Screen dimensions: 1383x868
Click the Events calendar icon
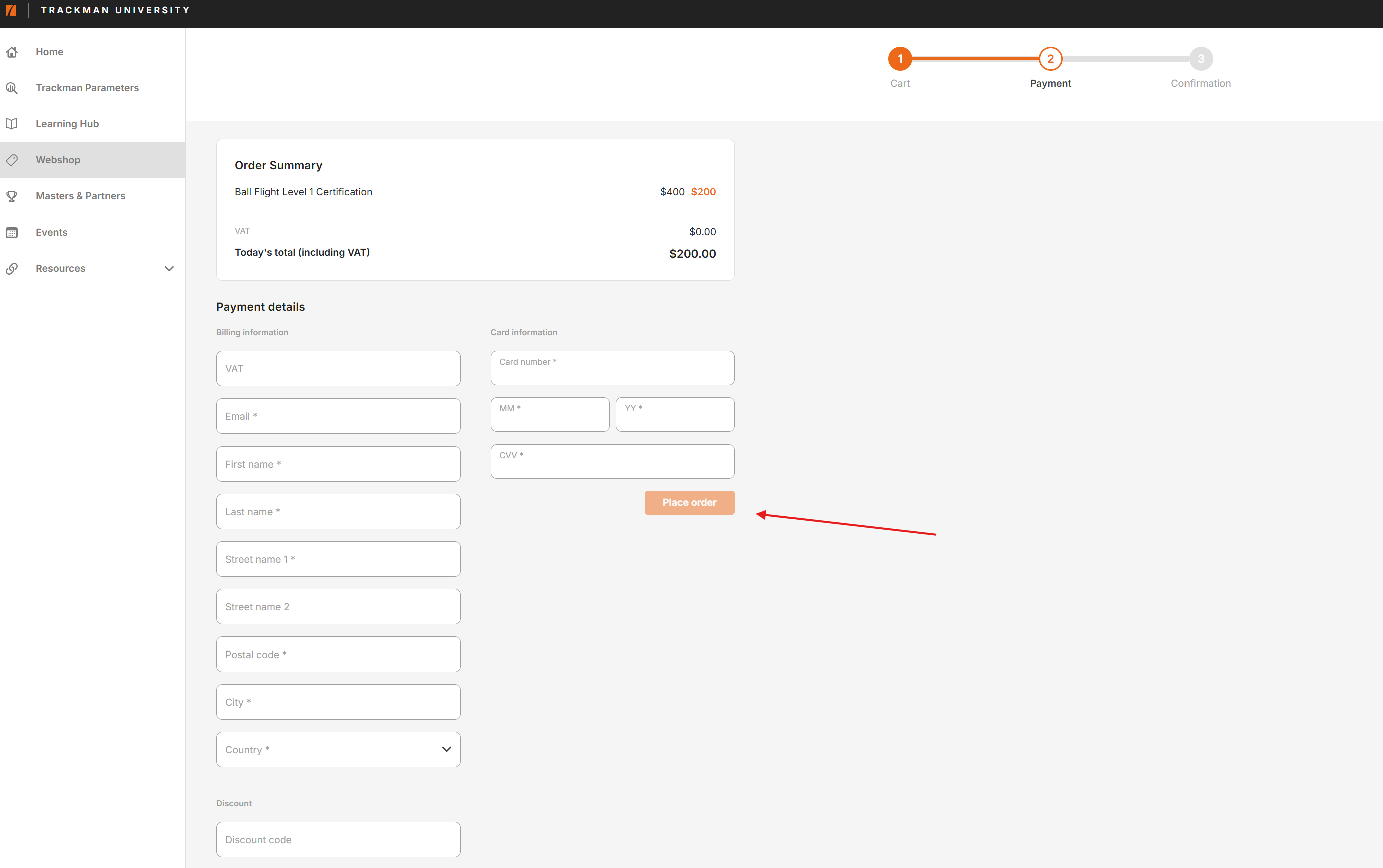click(12, 233)
